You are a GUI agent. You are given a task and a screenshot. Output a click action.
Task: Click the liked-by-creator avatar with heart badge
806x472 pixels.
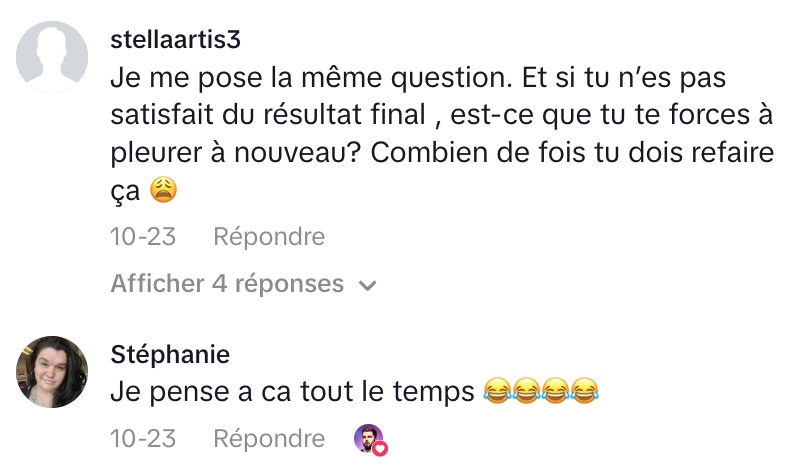click(x=369, y=439)
